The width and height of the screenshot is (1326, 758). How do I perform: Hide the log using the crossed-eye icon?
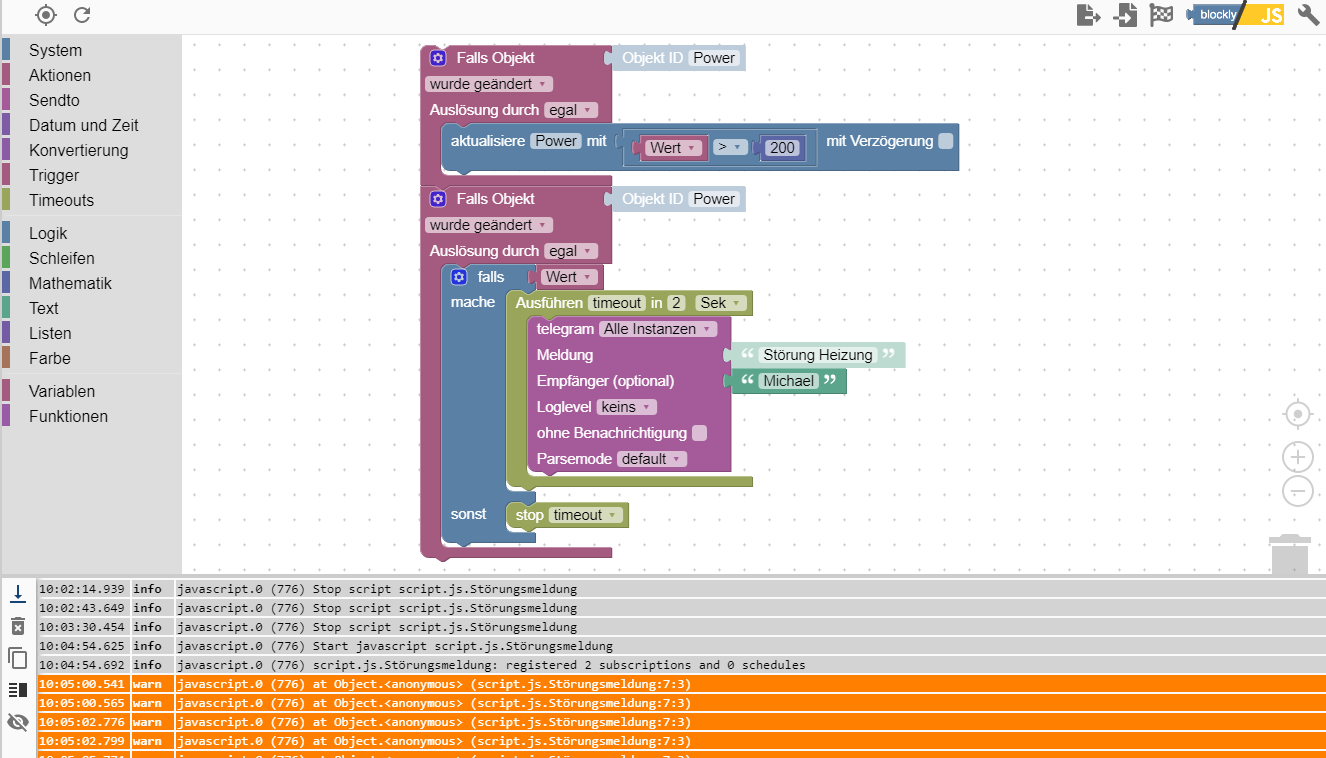pyautogui.click(x=17, y=722)
